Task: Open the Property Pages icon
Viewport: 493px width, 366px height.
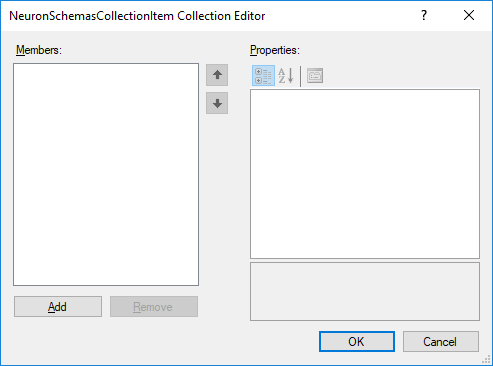Action: click(315, 76)
